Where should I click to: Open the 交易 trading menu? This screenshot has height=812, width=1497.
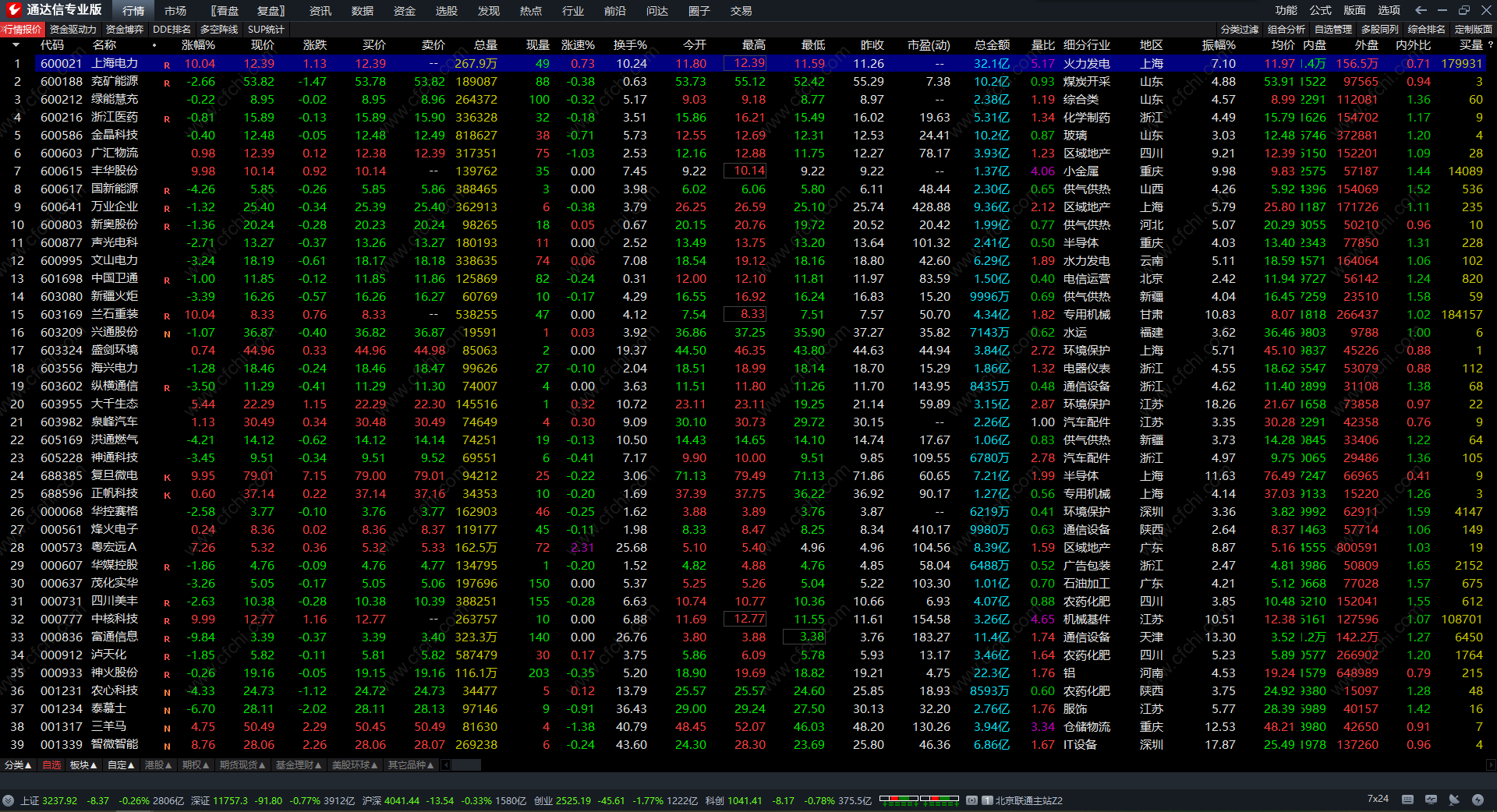pyautogui.click(x=741, y=11)
